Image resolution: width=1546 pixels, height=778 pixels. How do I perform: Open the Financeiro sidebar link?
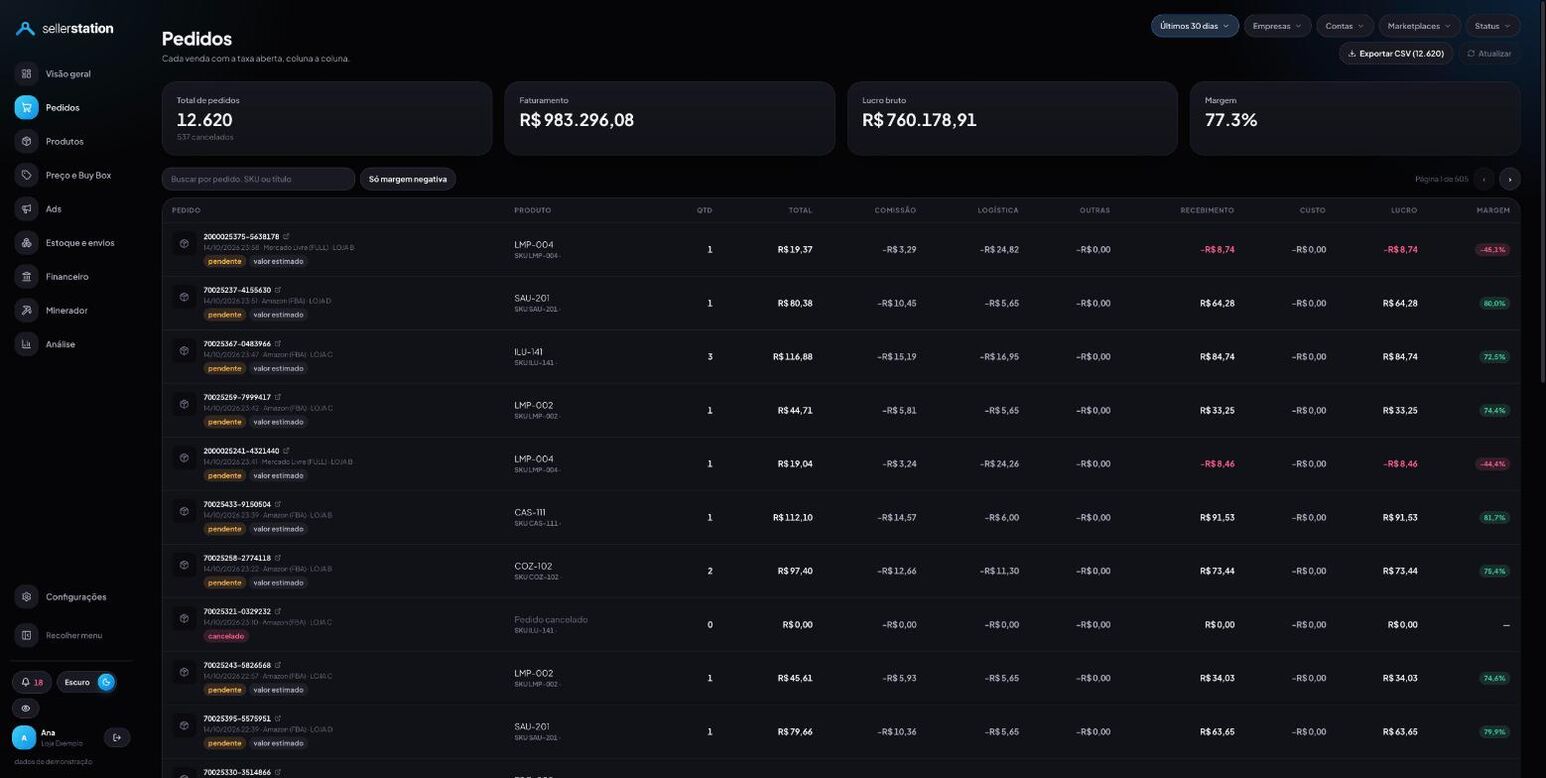[72, 276]
